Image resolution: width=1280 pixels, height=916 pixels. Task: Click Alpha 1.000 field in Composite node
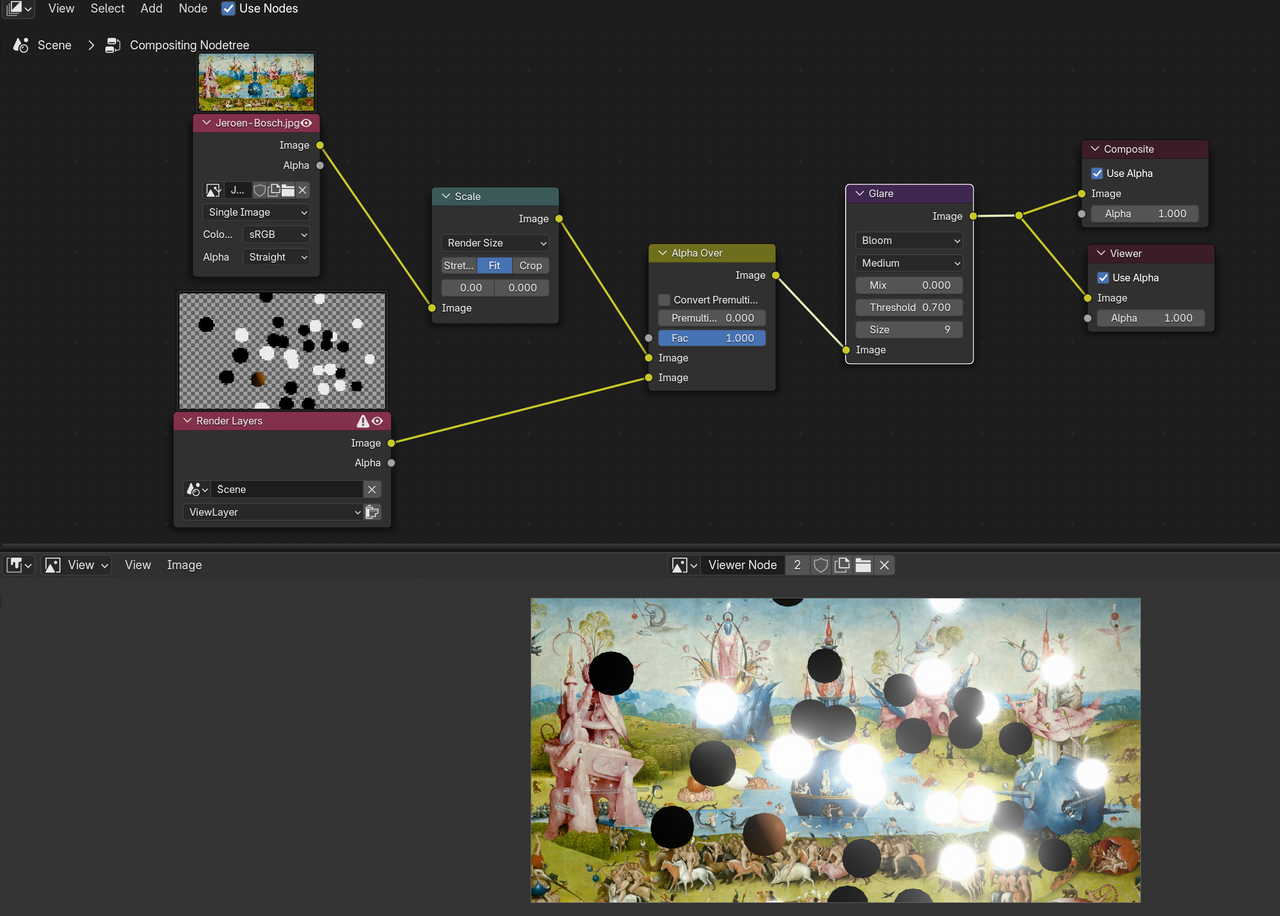[x=1144, y=213]
